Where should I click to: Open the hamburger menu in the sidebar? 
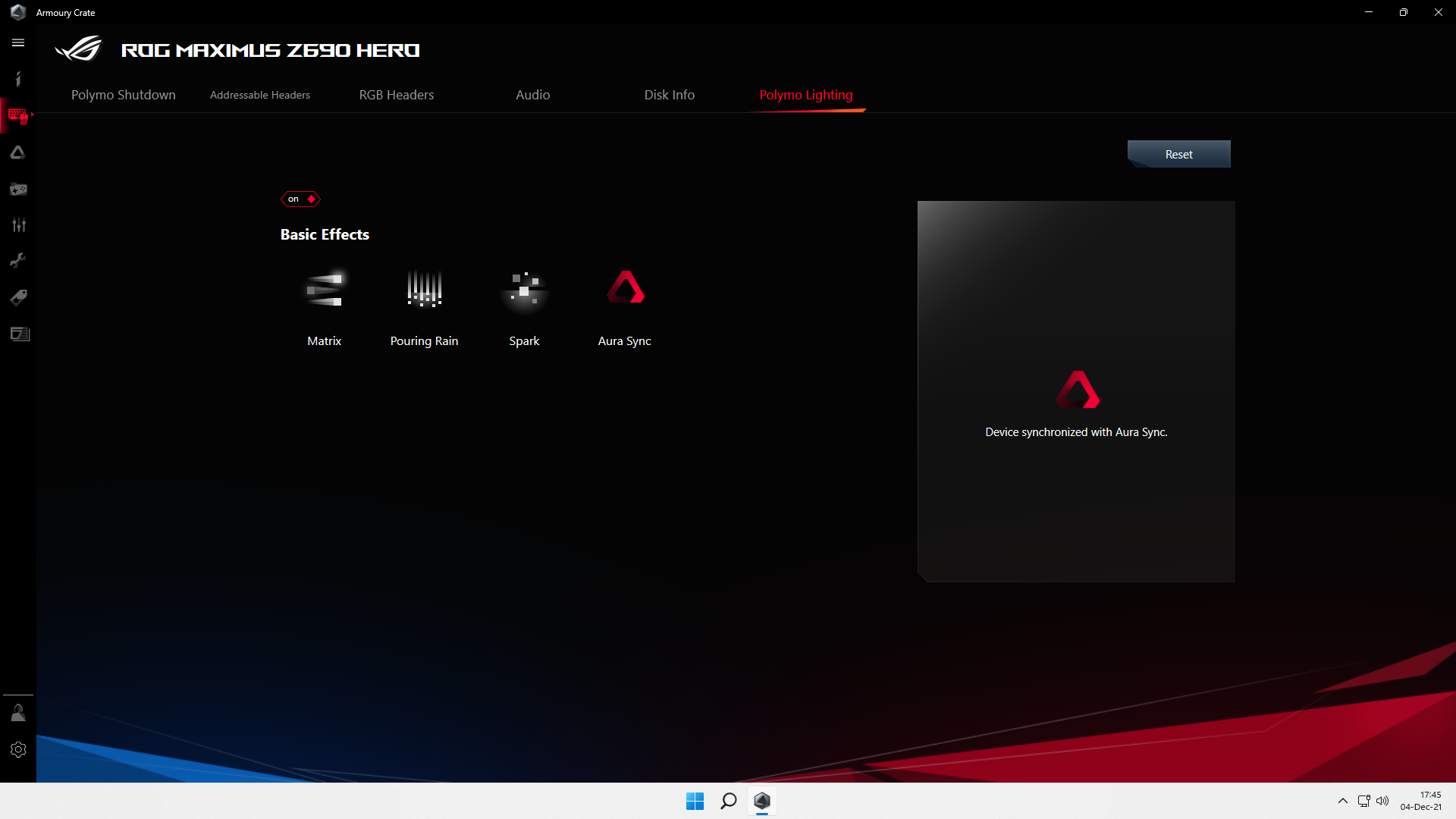tap(18, 43)
